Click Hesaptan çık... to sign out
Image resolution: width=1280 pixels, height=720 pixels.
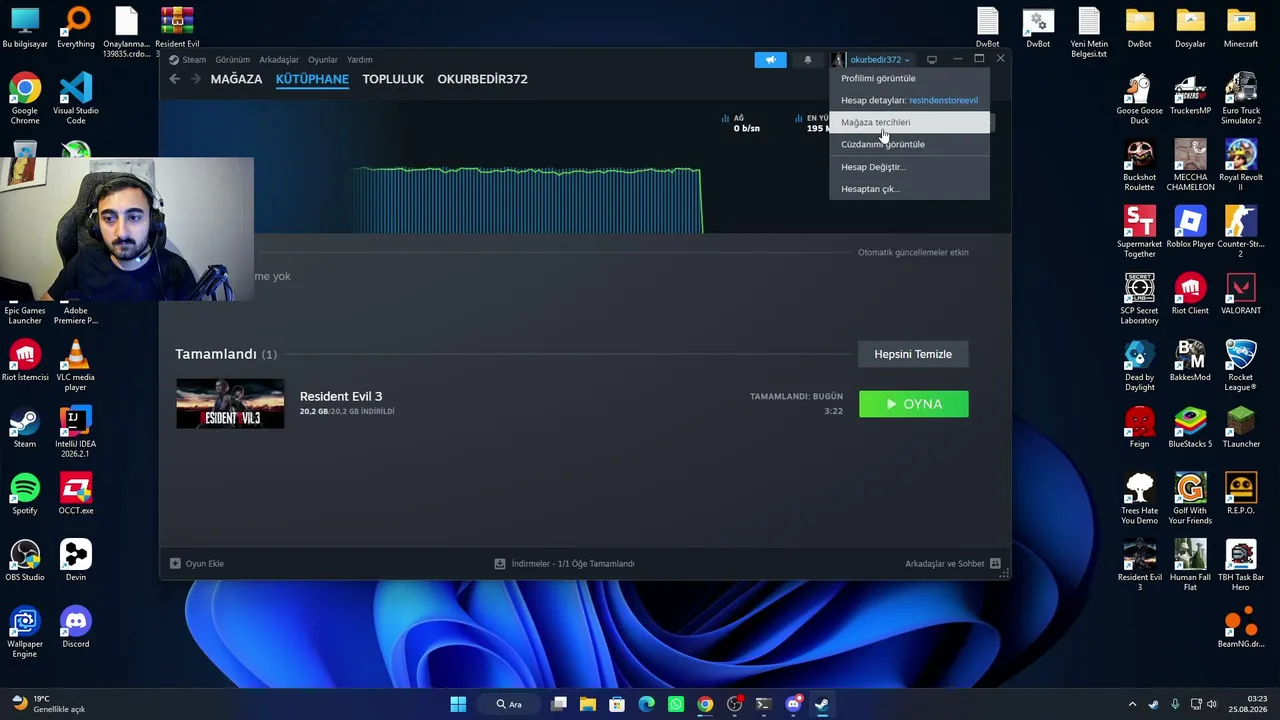(909, 189)
